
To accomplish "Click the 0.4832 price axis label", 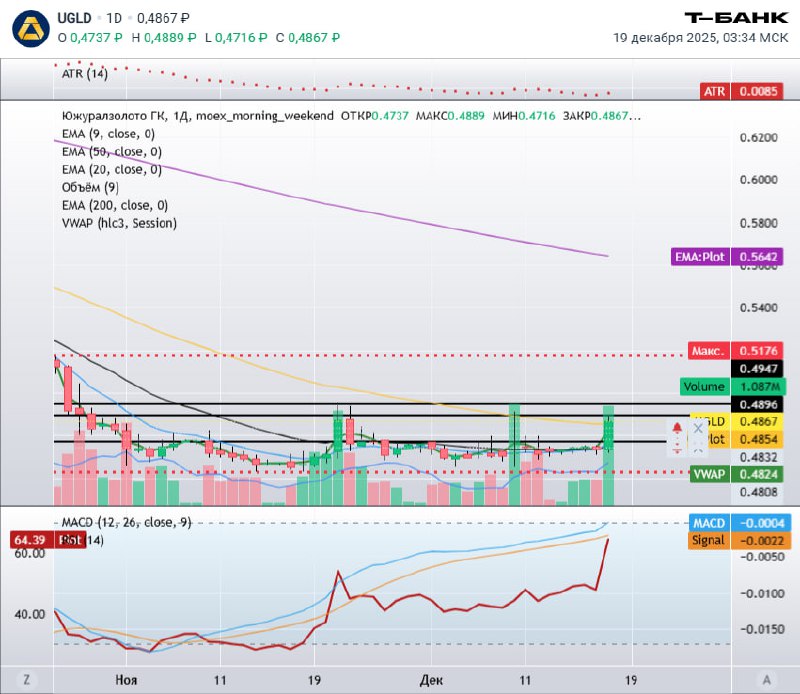I will click(x=759, y=457).
